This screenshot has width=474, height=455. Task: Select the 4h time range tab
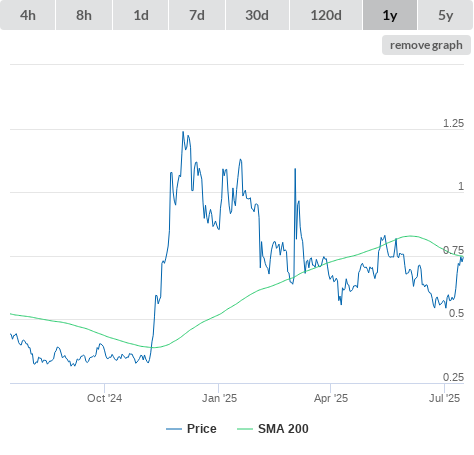(x=27, y=15)
